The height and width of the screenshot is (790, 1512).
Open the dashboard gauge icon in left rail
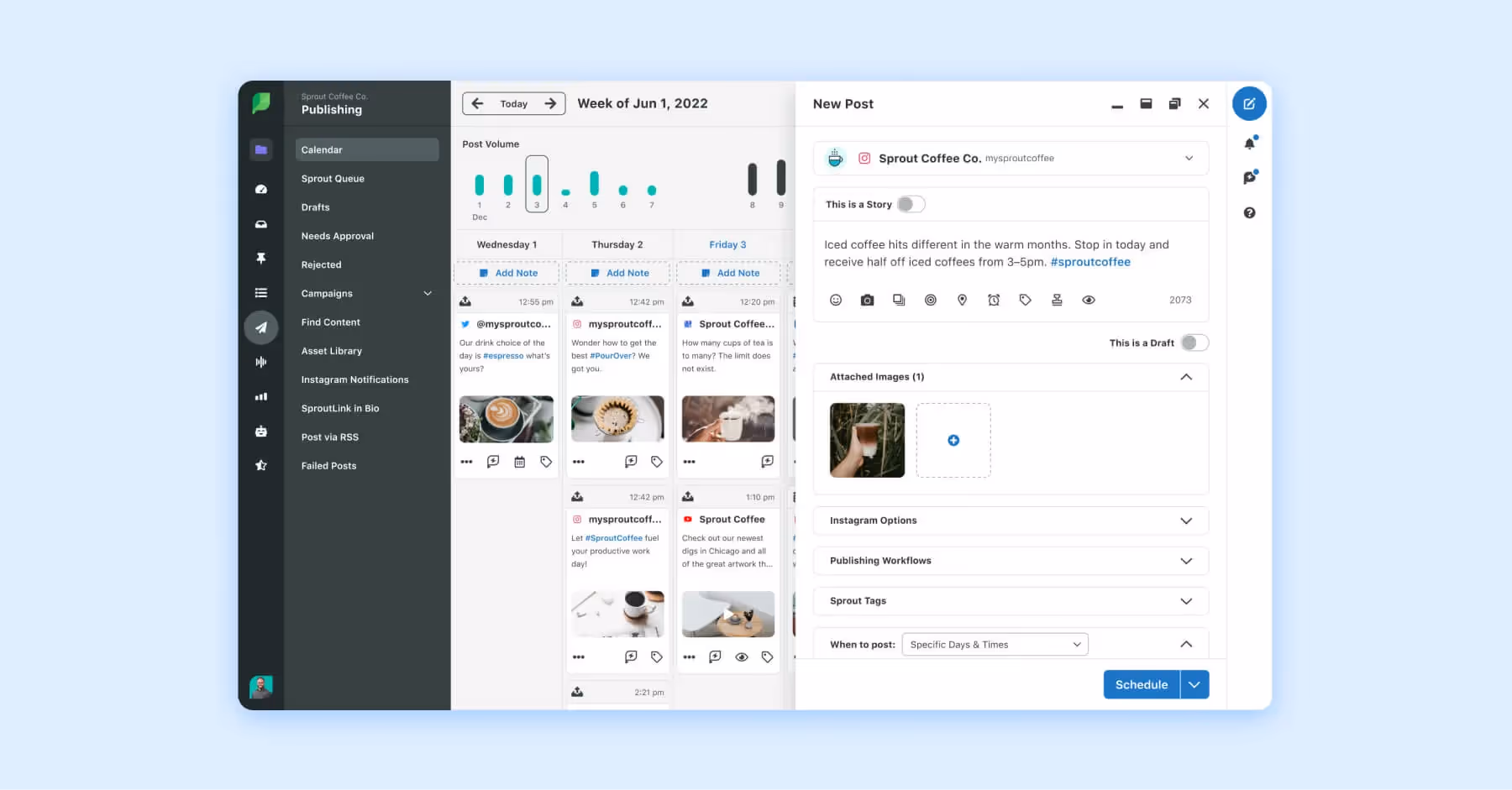261,190
